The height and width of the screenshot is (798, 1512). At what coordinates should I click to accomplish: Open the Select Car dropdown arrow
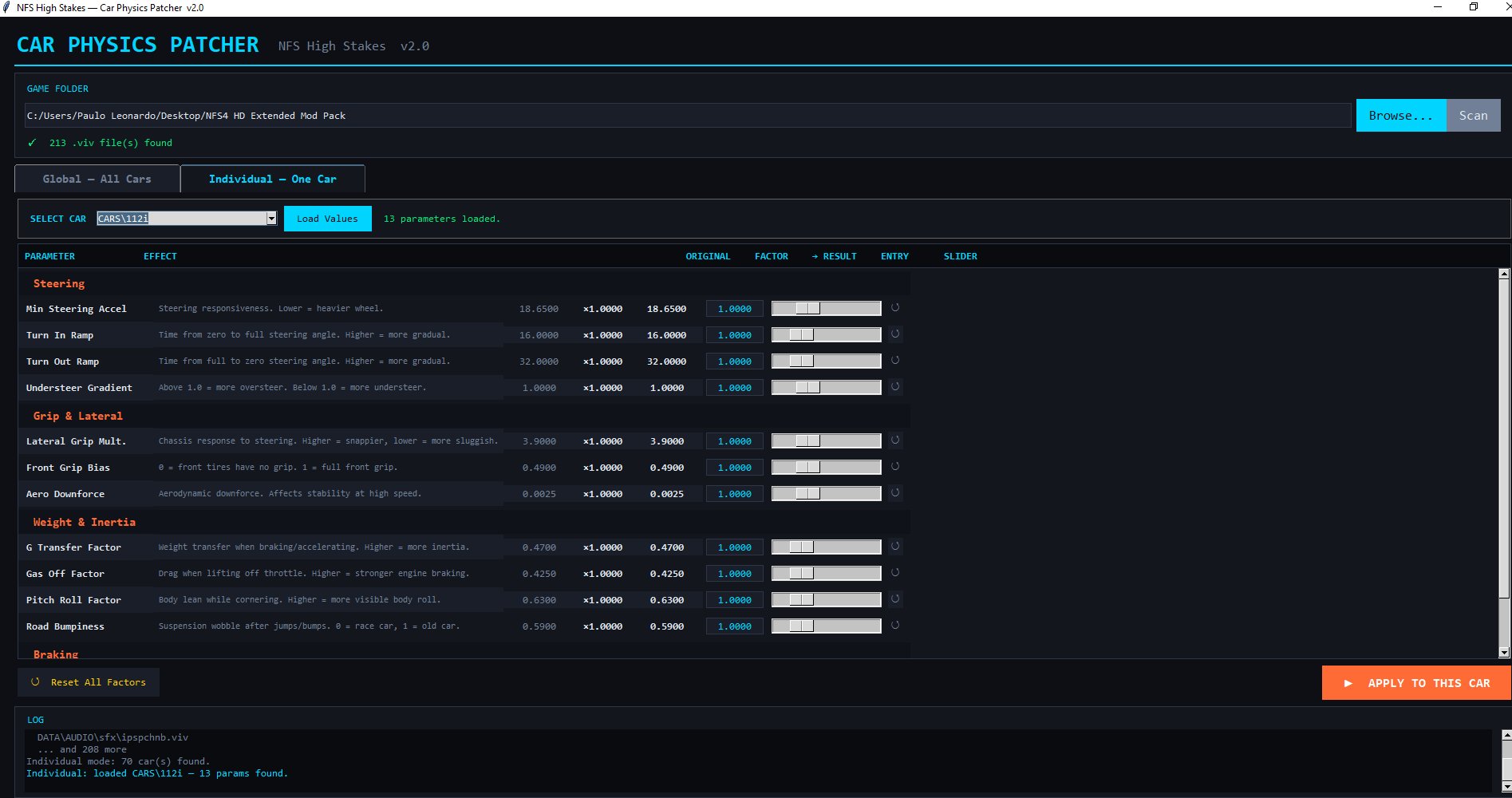[271, 219]
